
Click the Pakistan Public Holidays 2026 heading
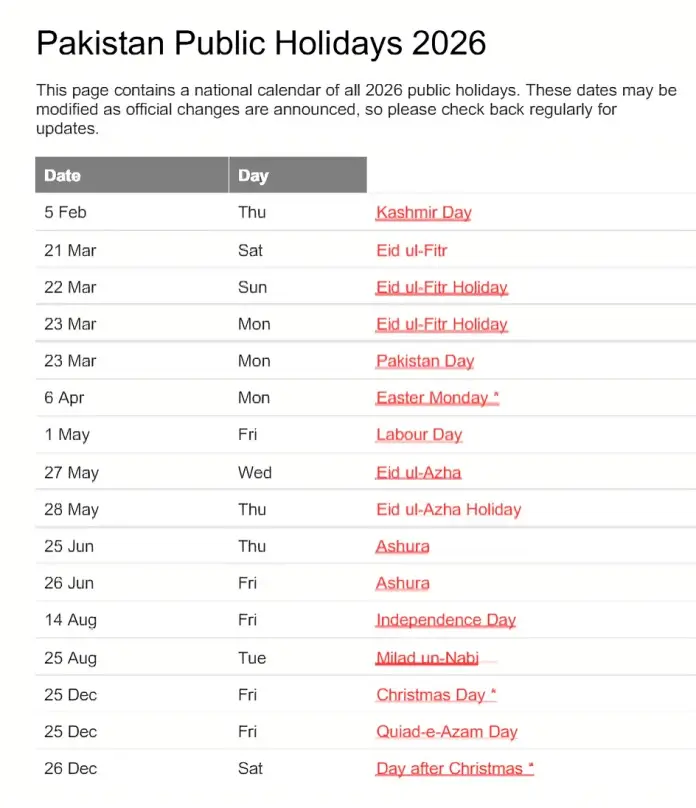point(261,43)
